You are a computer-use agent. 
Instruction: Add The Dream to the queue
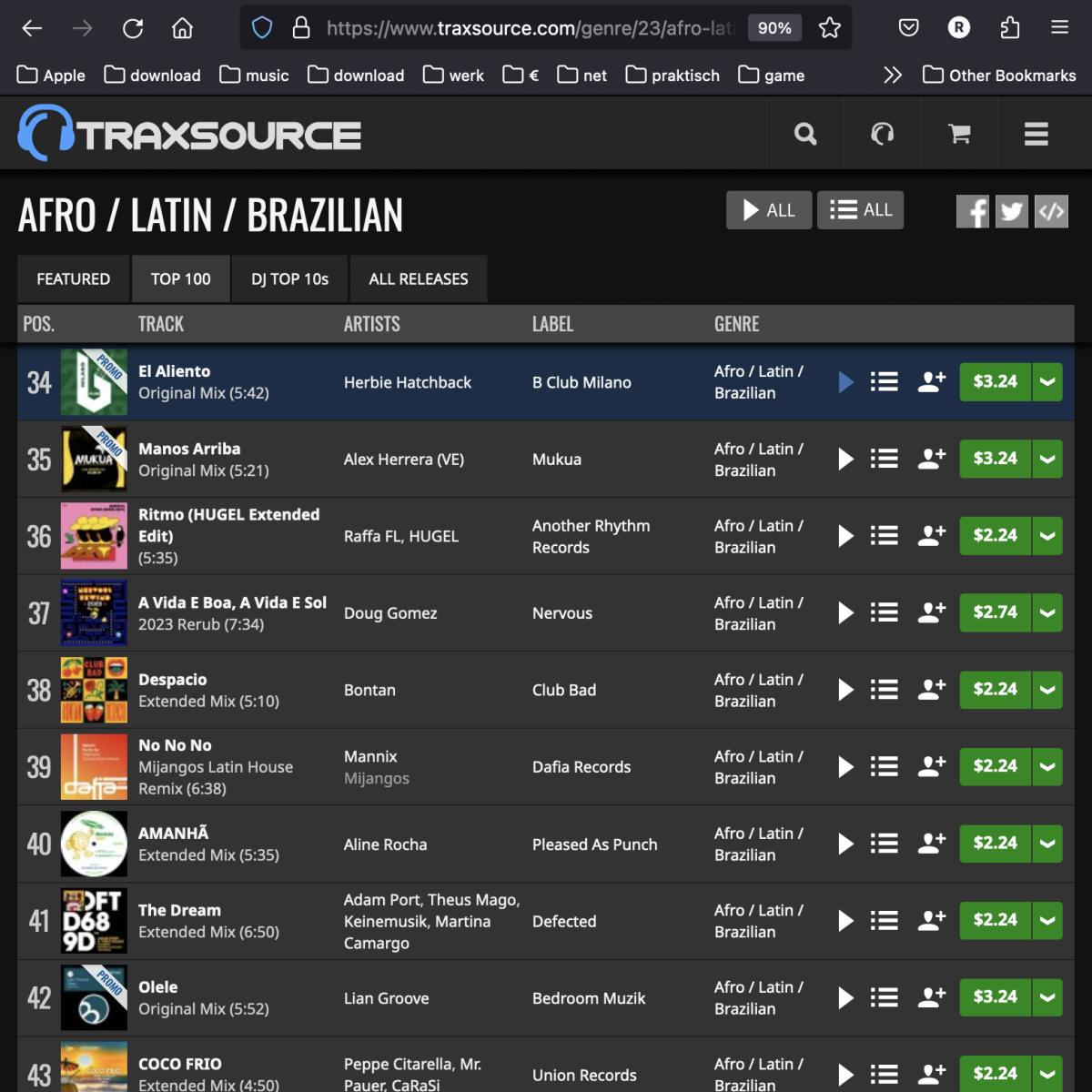[x=885, y=920]
